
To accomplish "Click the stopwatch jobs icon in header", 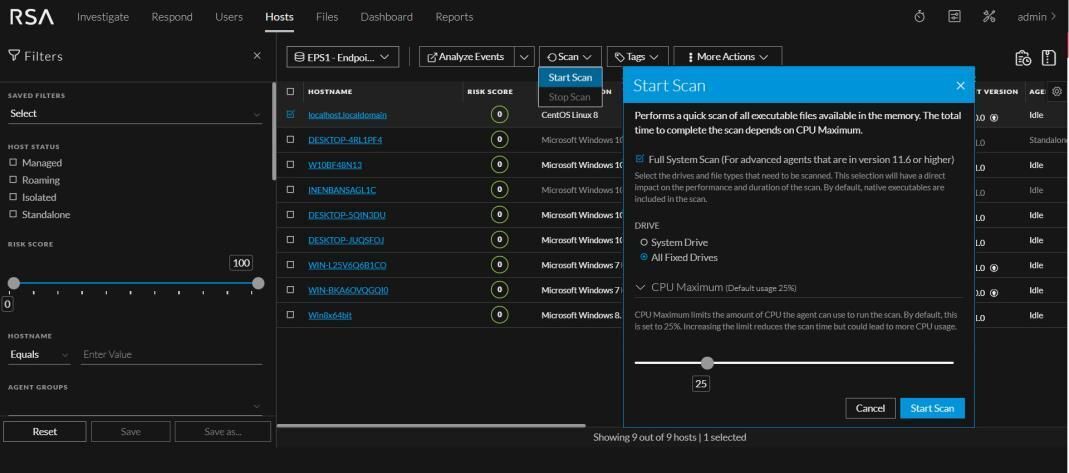I will (x=920, y=16).
